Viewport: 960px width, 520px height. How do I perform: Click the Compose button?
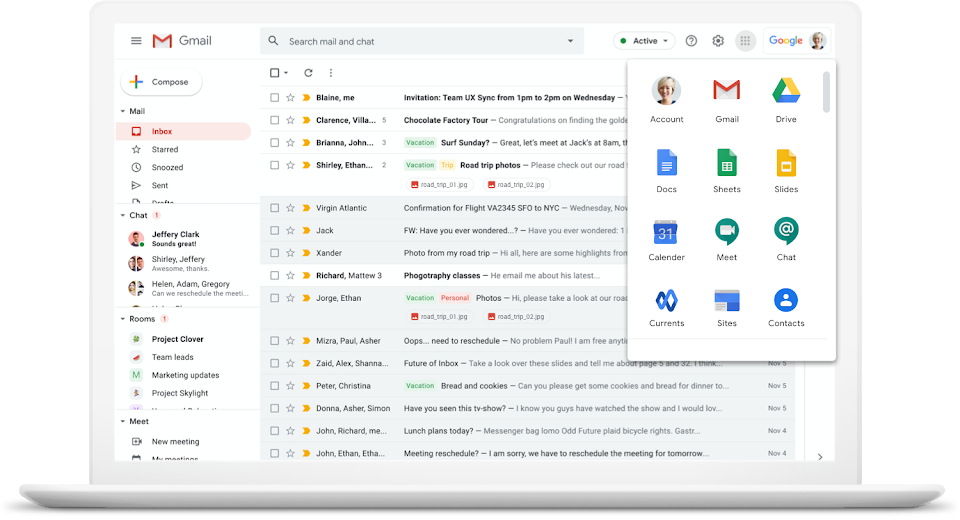coord(162,82)
